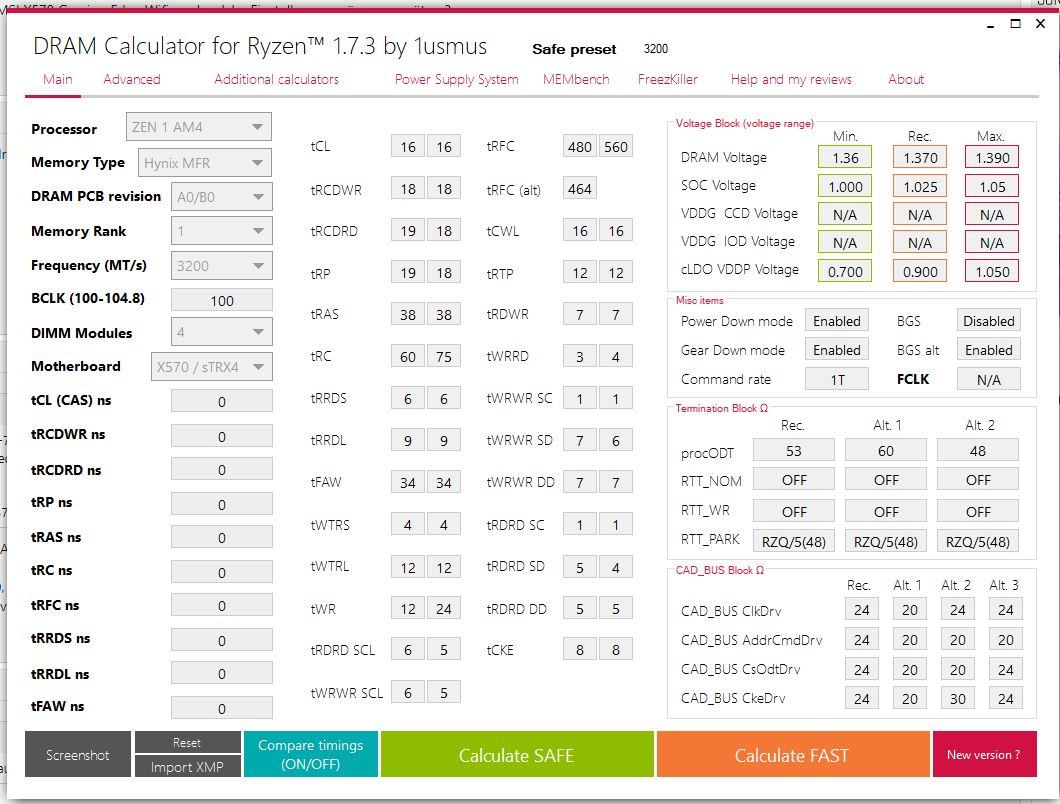Open the About tab

906,79
